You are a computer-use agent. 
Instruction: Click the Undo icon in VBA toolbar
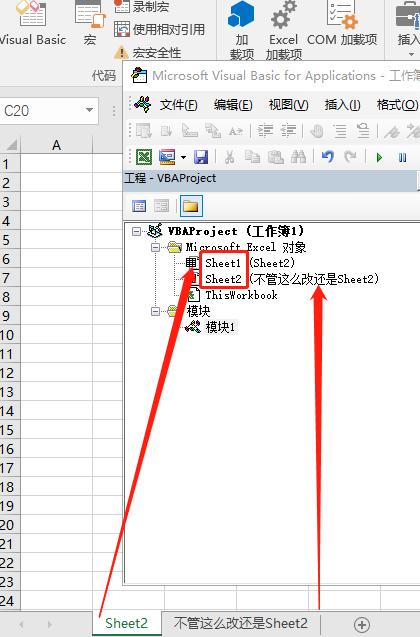pyautogui.click(x=328, y=157)
